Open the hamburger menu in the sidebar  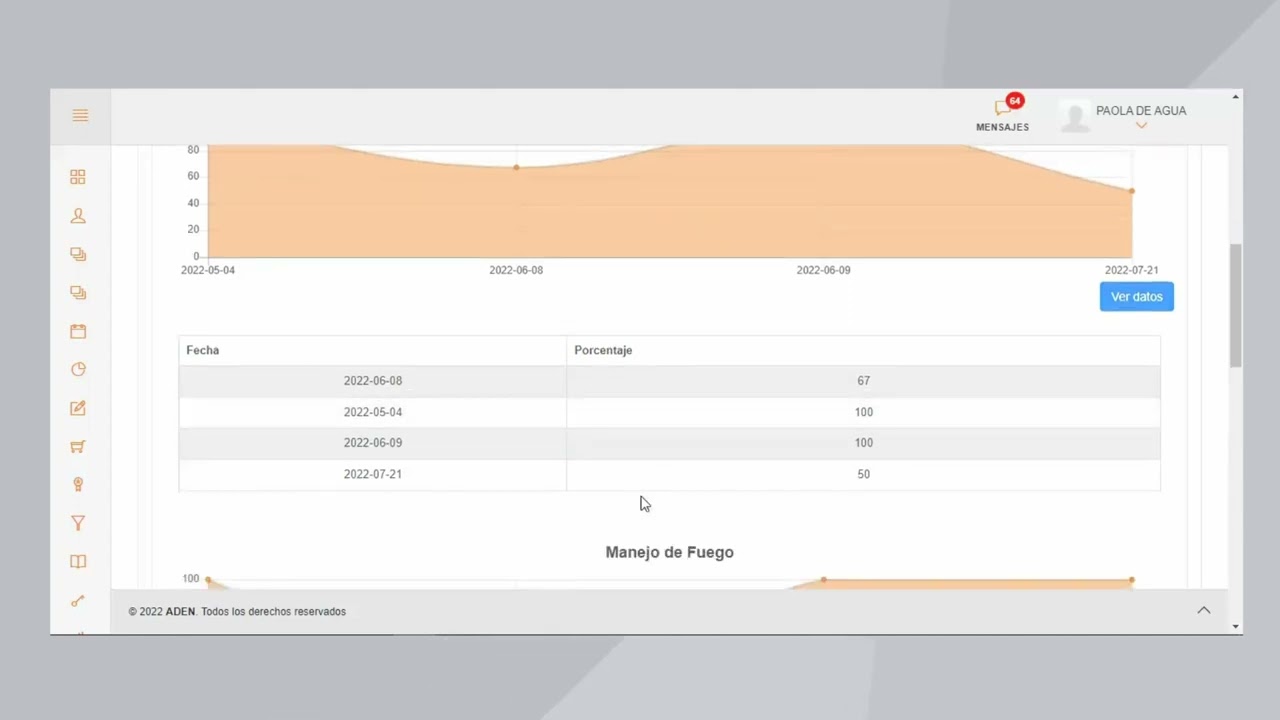point(80,116)
